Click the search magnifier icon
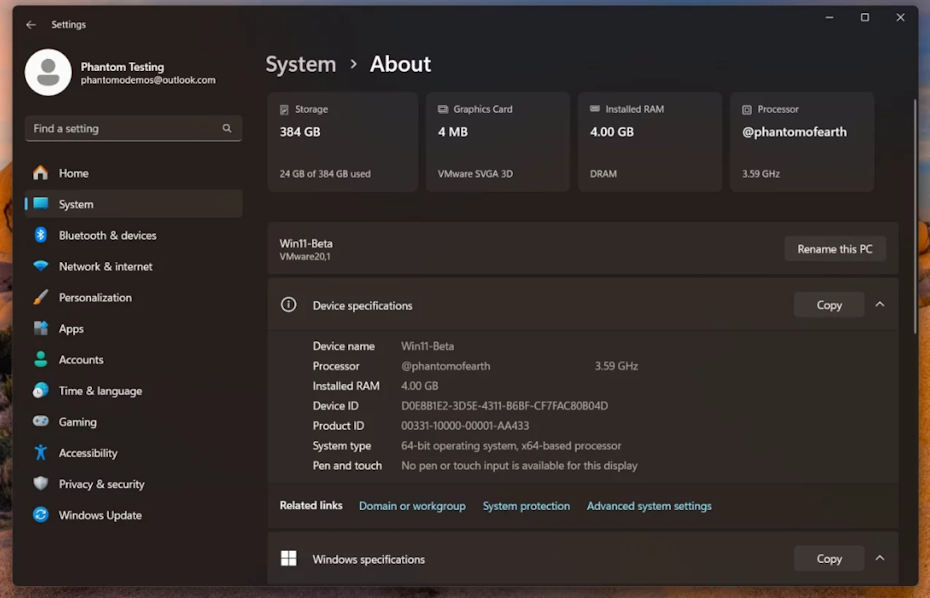 tap(227, 129)
